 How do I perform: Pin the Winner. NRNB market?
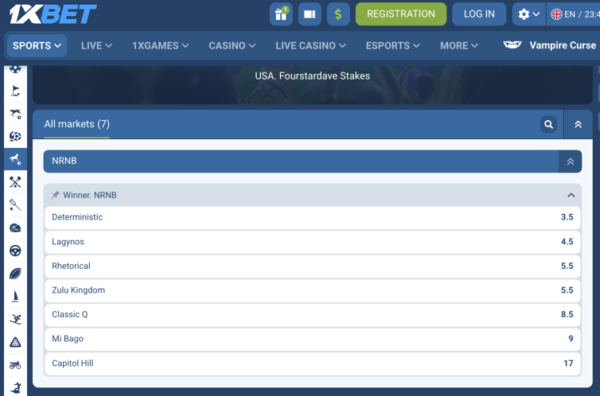55,195
